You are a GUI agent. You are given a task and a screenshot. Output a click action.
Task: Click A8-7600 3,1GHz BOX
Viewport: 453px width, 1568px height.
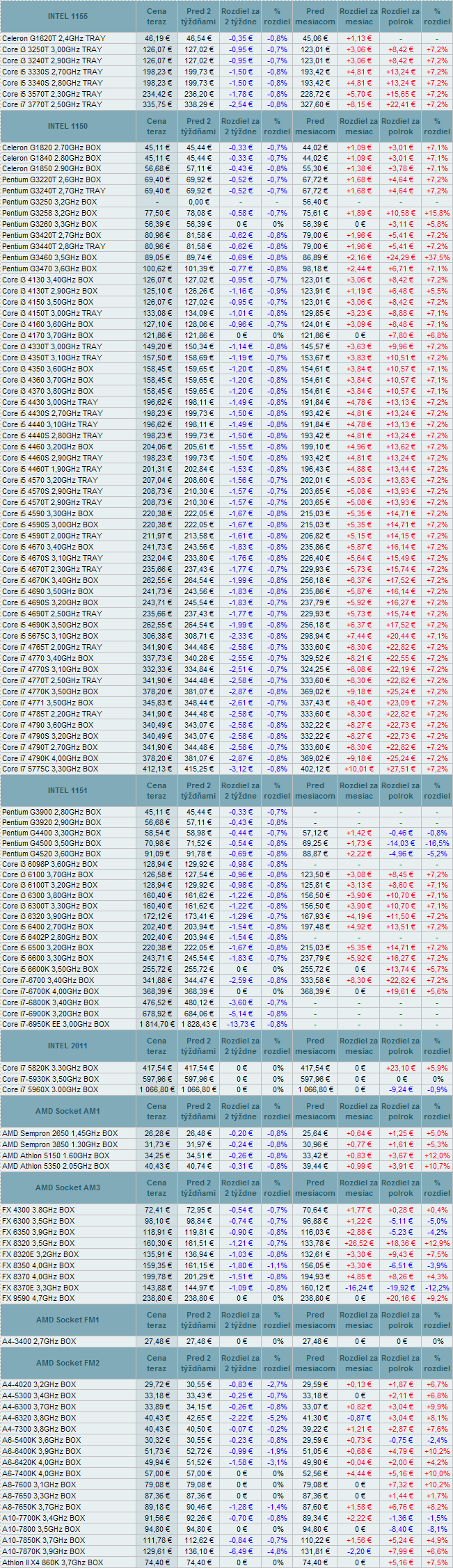pyautogui.click(x=39, y=1485)
